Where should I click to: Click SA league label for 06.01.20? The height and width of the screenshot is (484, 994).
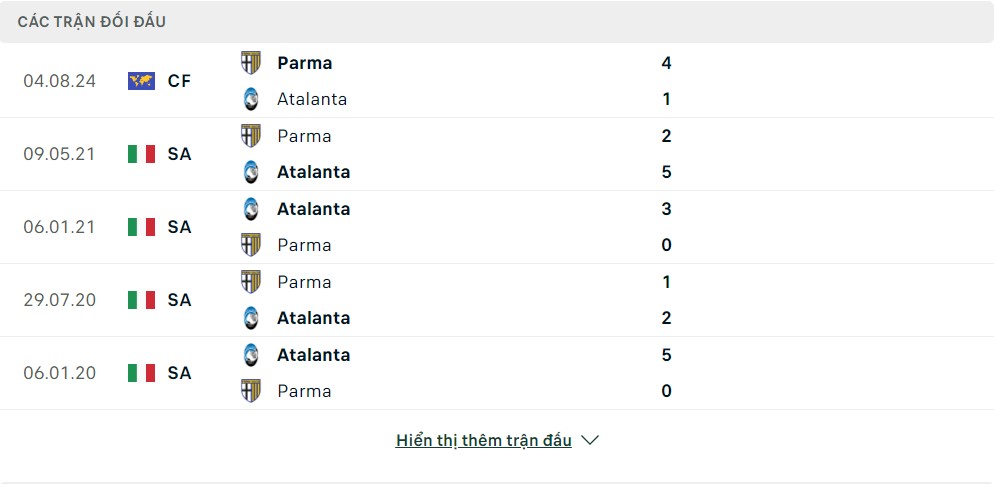[179, 373]
